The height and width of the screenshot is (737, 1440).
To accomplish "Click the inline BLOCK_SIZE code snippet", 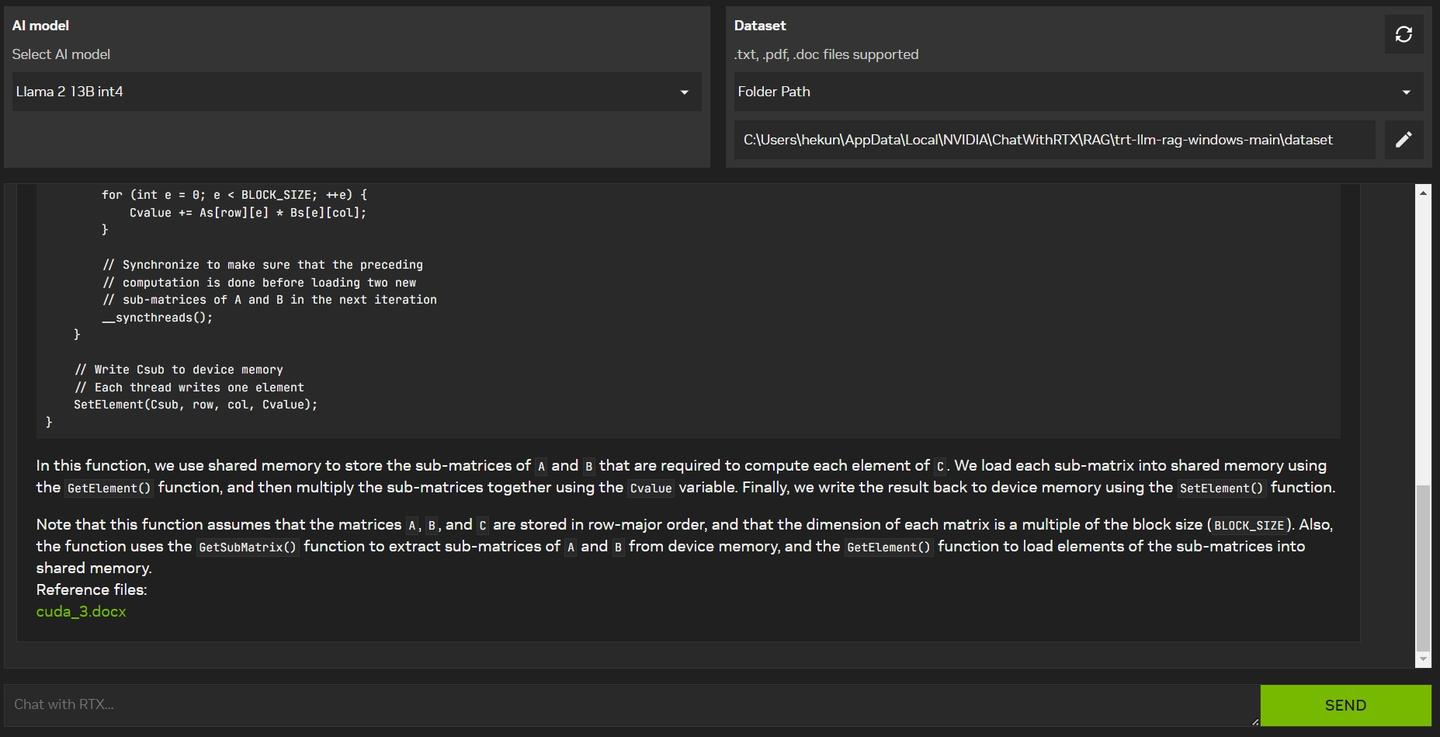I will click(1249, 525).
